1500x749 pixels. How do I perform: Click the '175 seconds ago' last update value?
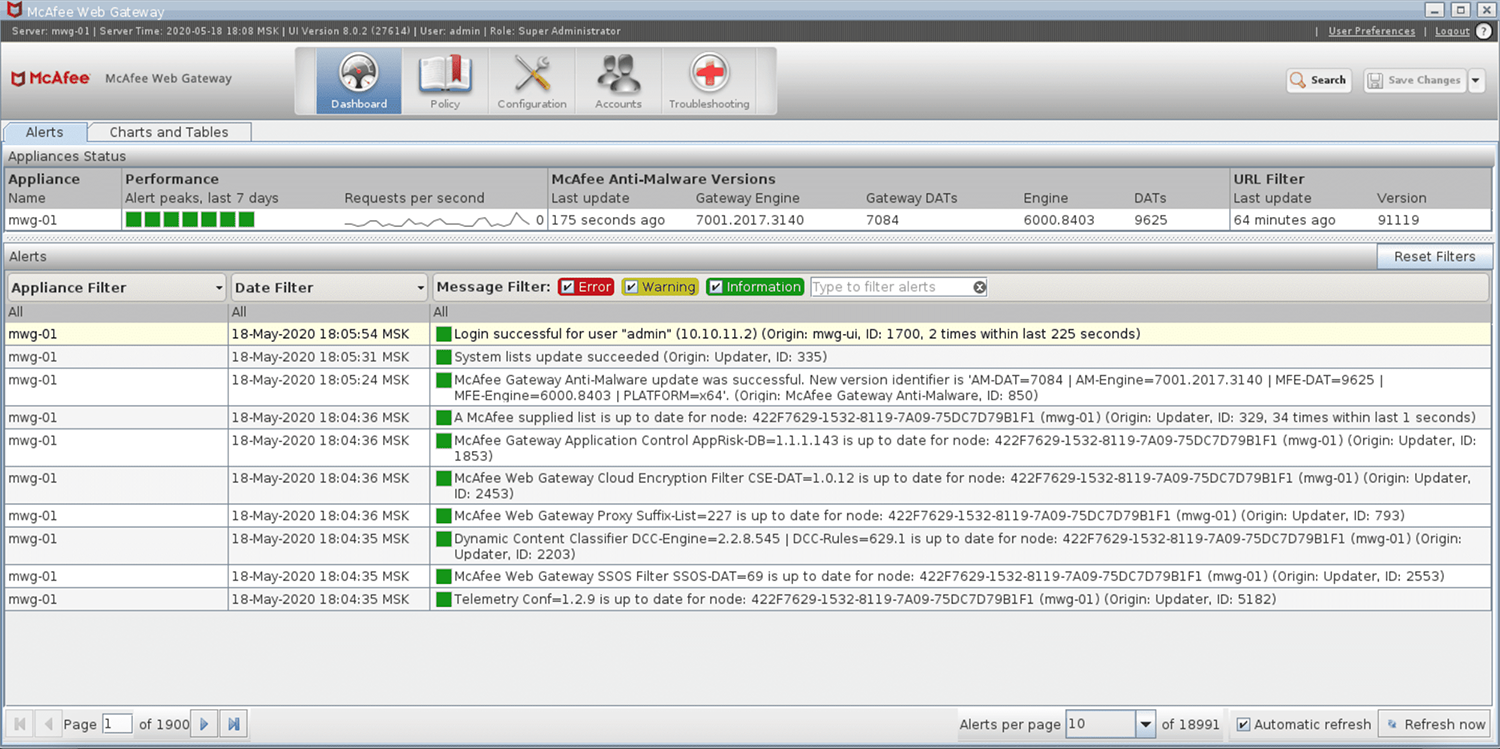click(608, 220)
